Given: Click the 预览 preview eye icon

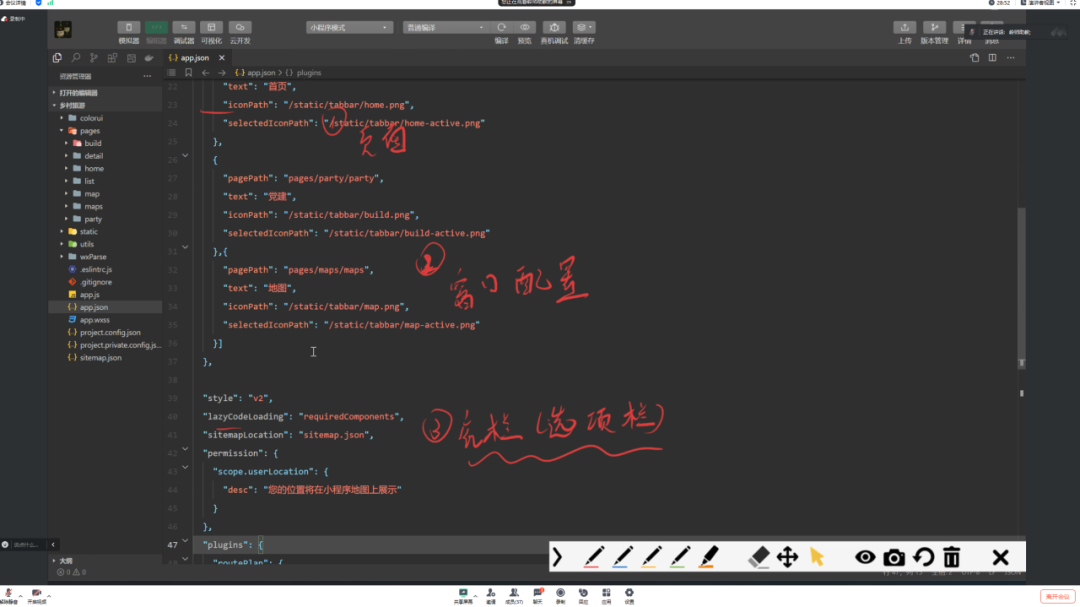Looking at the screenshot, I should pos(525,28).
